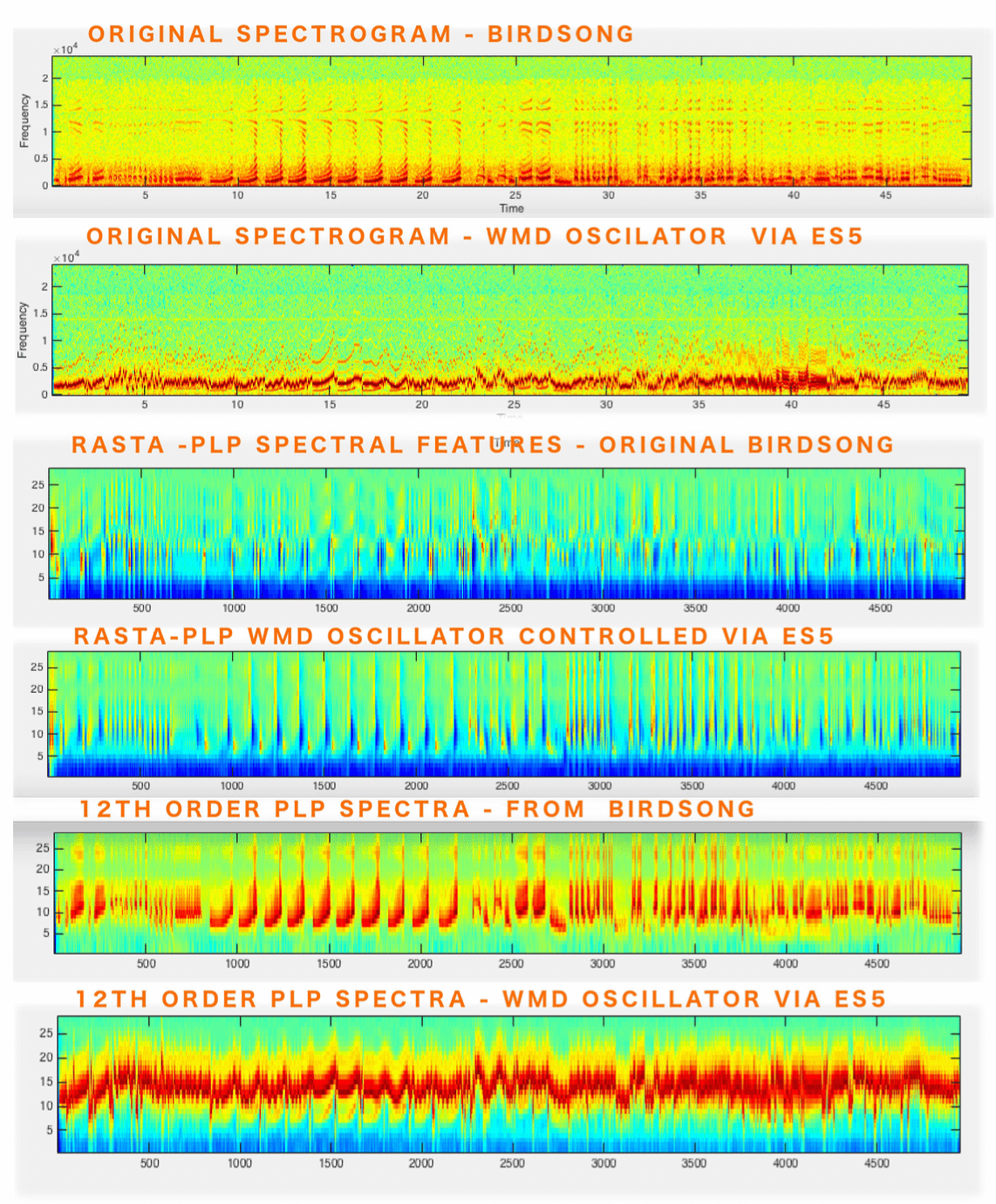
Task: Select the 12th order PLP birdsong spectra plot
Action: click(x=508, y=893)
